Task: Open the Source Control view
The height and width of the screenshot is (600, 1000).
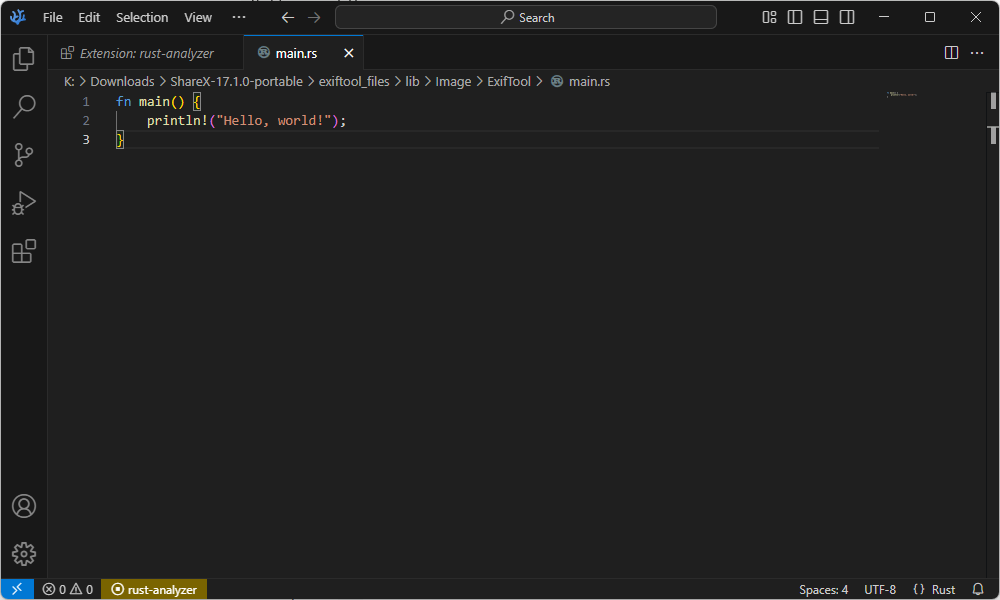Action: tap(24, 155)
